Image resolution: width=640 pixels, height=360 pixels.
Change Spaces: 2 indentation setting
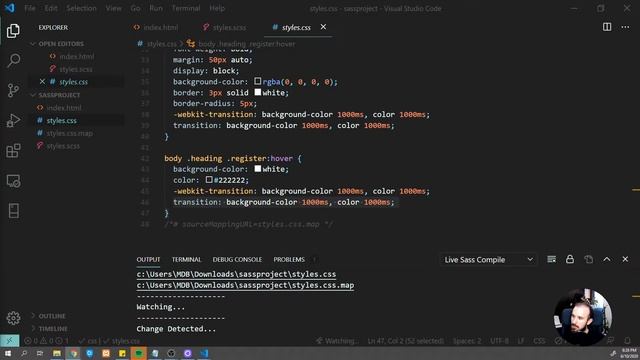[x=467, y=340]
